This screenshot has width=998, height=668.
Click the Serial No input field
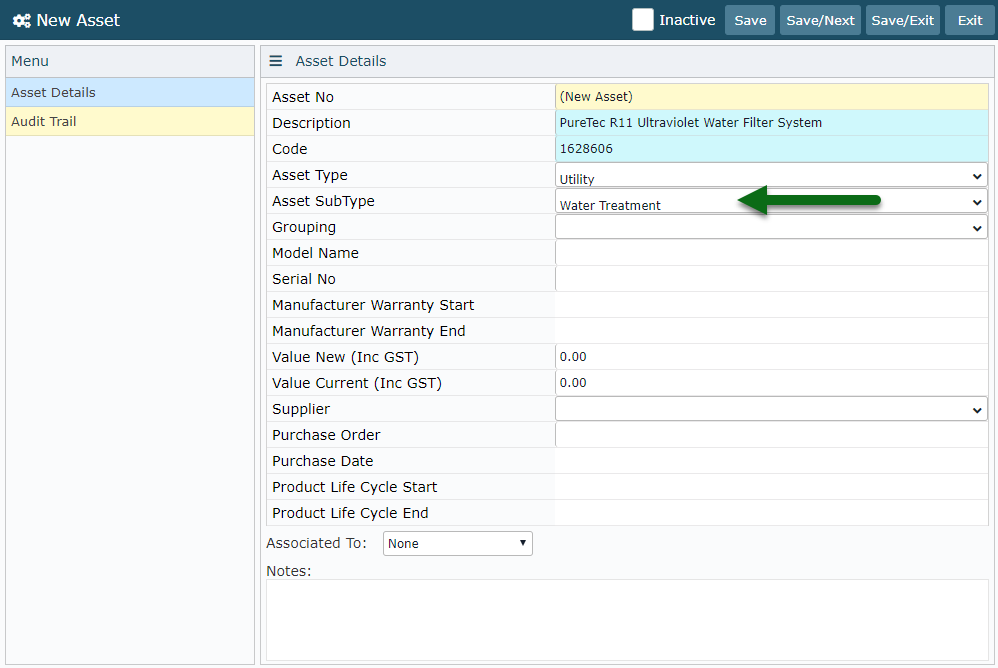pos(771,279)
